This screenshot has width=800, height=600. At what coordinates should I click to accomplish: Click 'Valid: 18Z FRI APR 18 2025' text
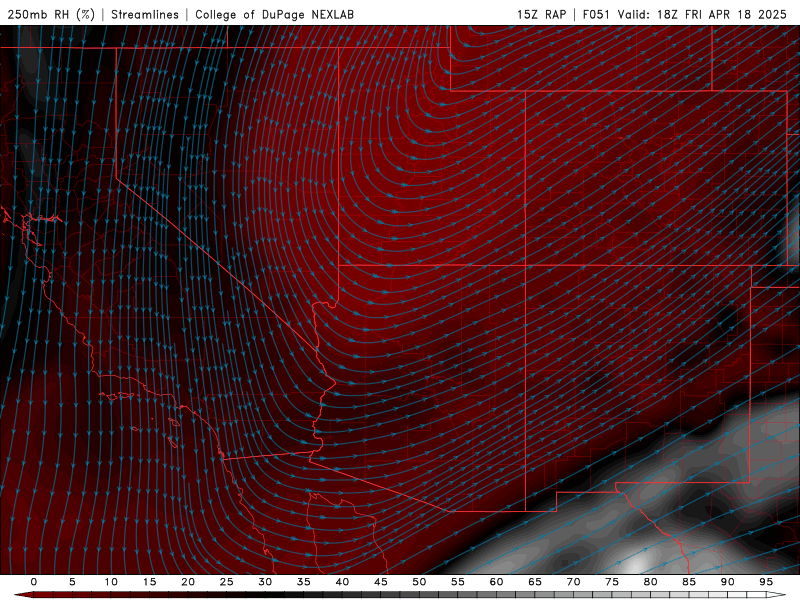click(703, 14)
